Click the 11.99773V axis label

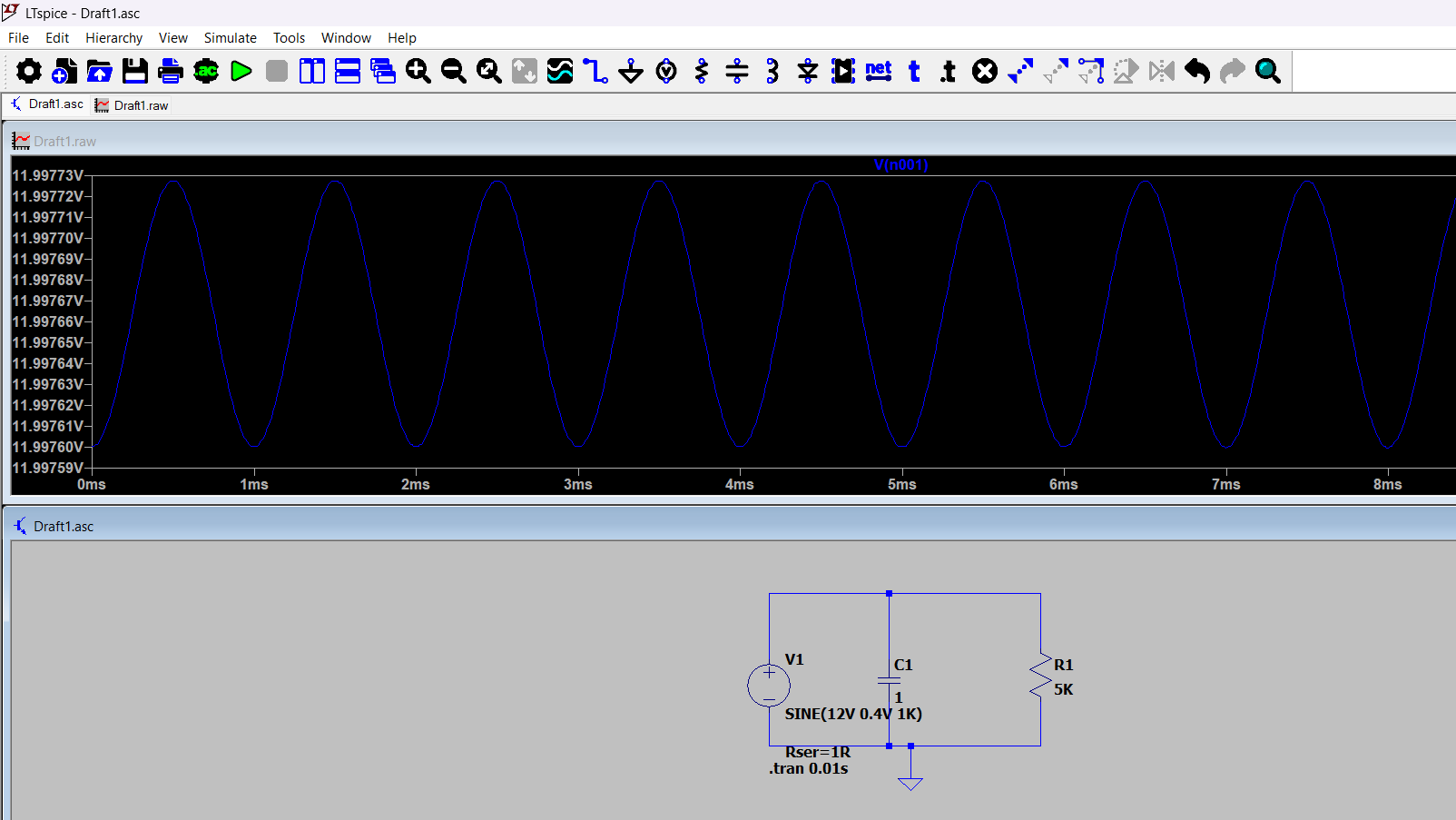pos(48,175)
